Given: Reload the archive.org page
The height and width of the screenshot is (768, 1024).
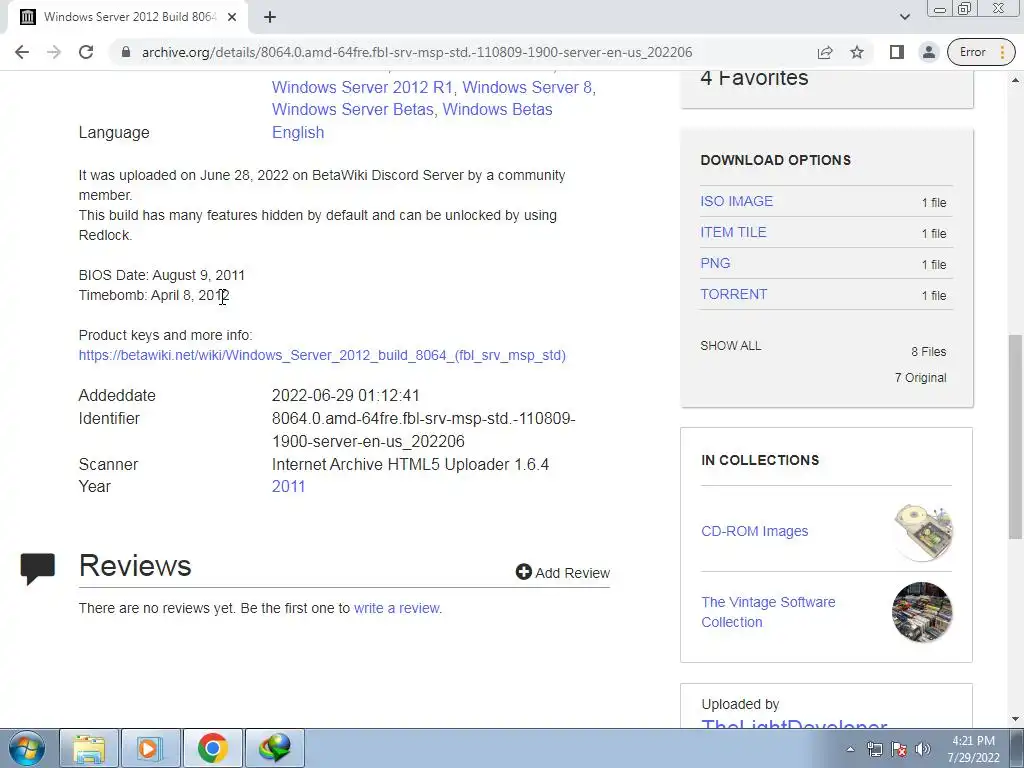Looking at the screenshot, I should pos(86,52).
